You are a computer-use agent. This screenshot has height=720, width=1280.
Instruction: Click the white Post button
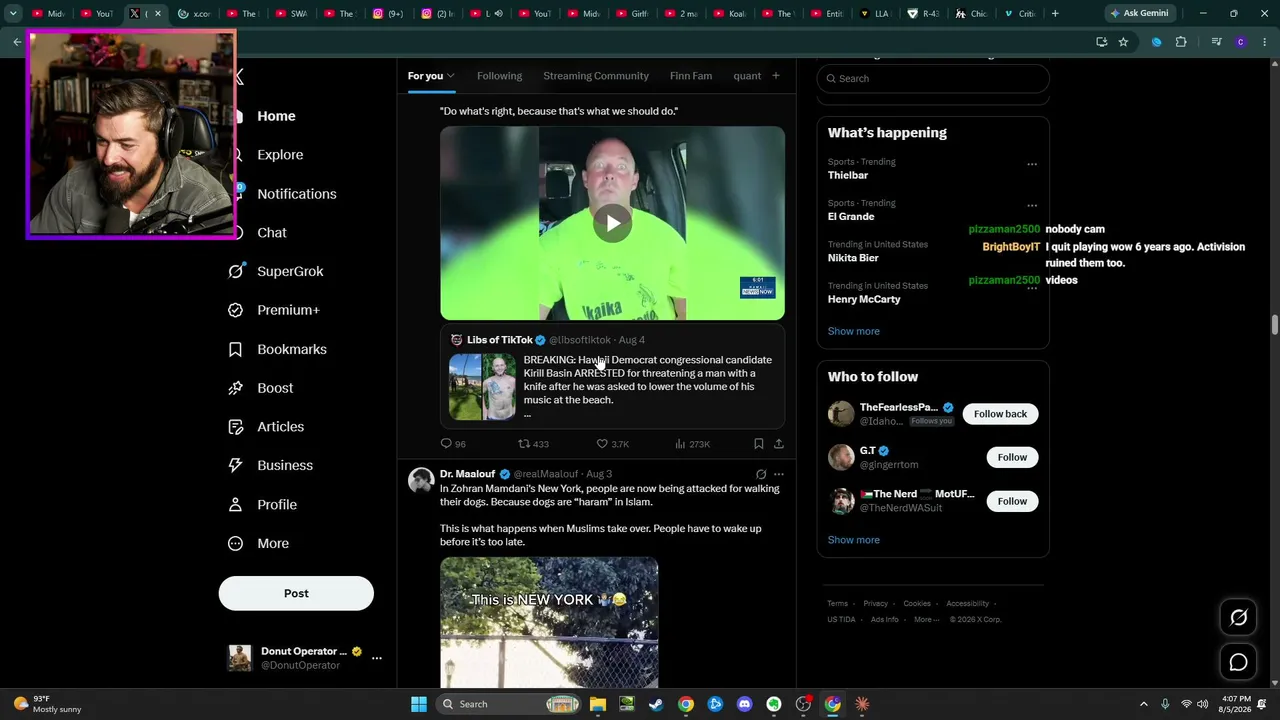click(296, 593)
